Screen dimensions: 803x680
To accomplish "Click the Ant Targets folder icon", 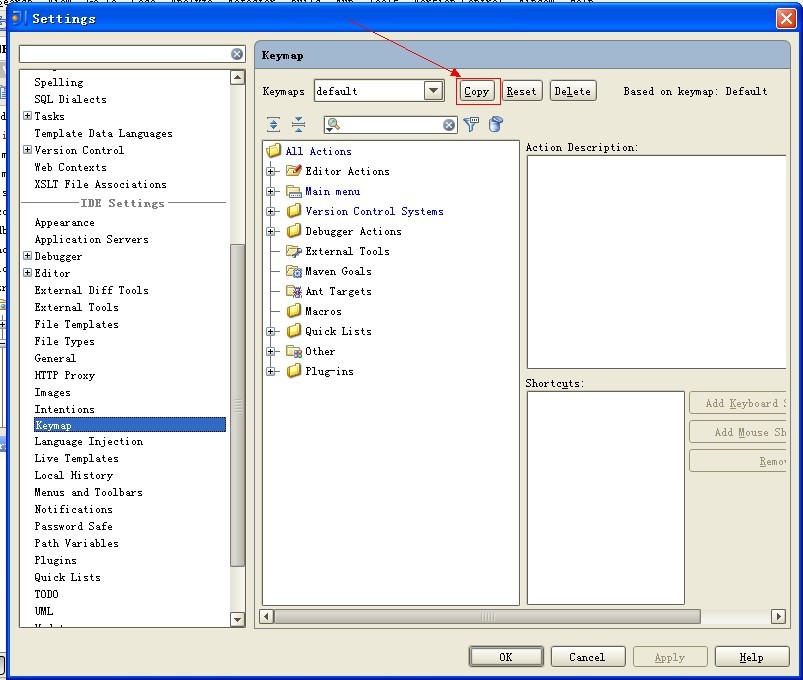I will point(294,291).
